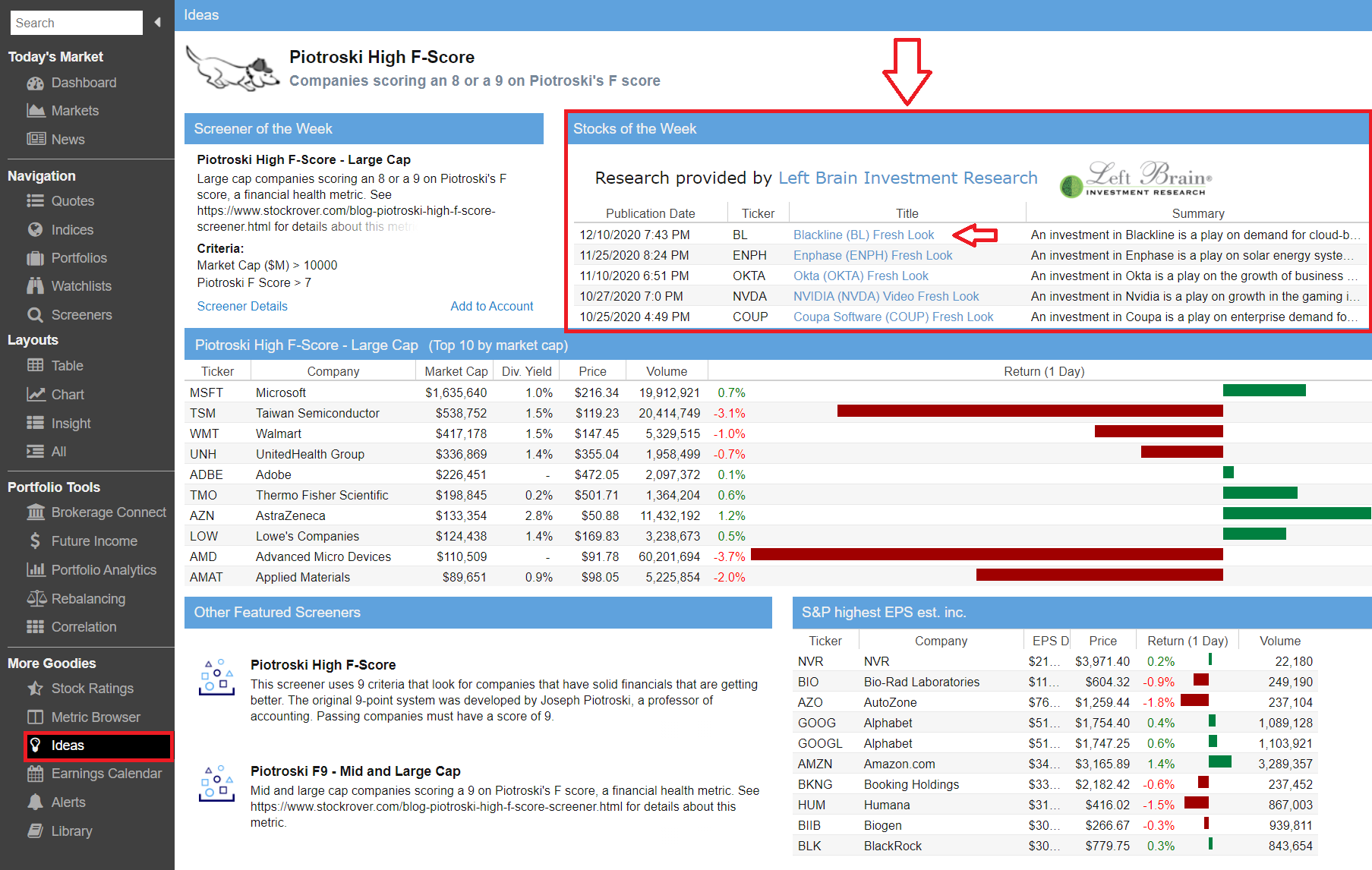Click the Publication Date column header
This screenshot has height=870, width=1372.
pos(651,213)
